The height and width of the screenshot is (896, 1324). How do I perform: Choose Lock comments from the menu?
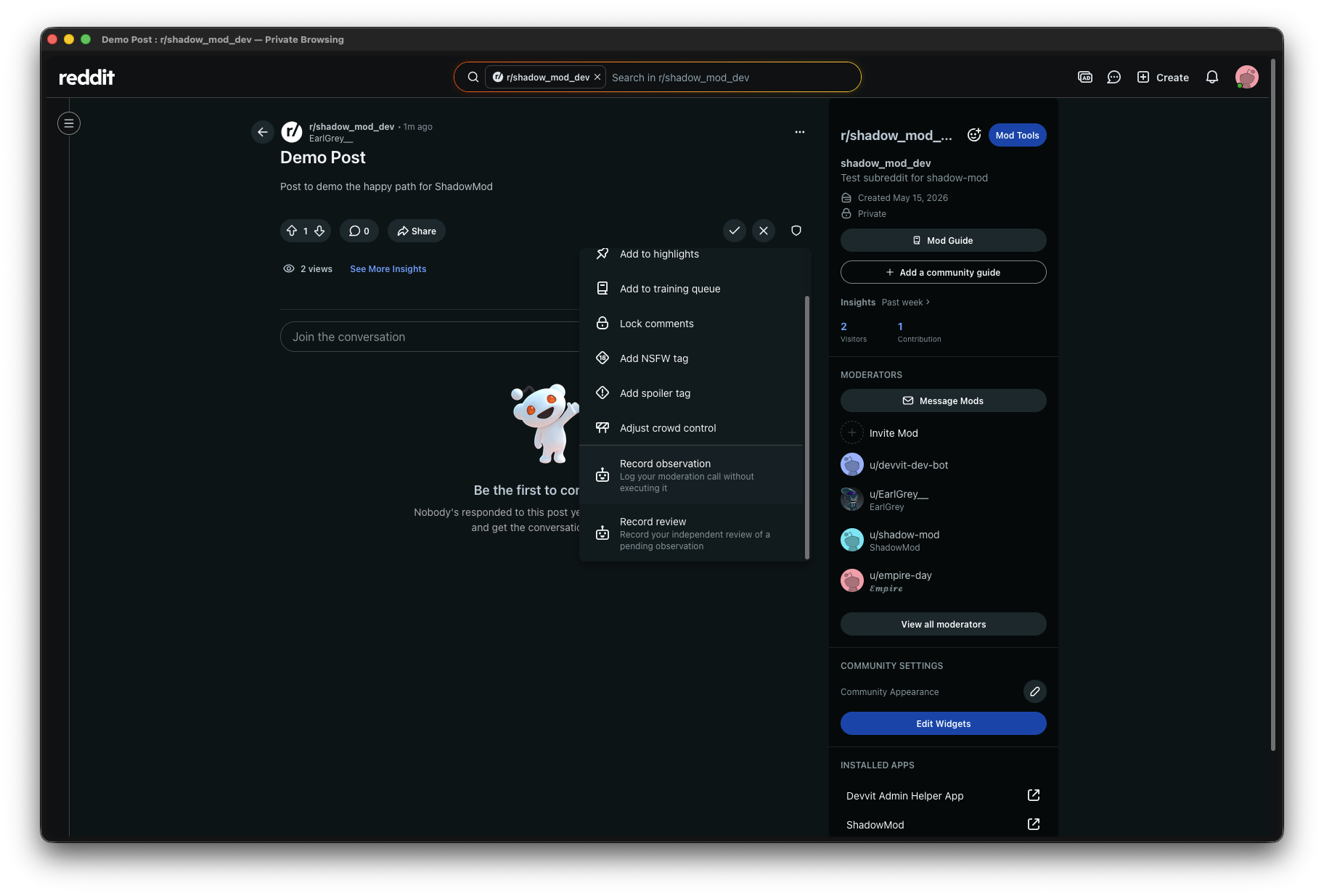691,324
